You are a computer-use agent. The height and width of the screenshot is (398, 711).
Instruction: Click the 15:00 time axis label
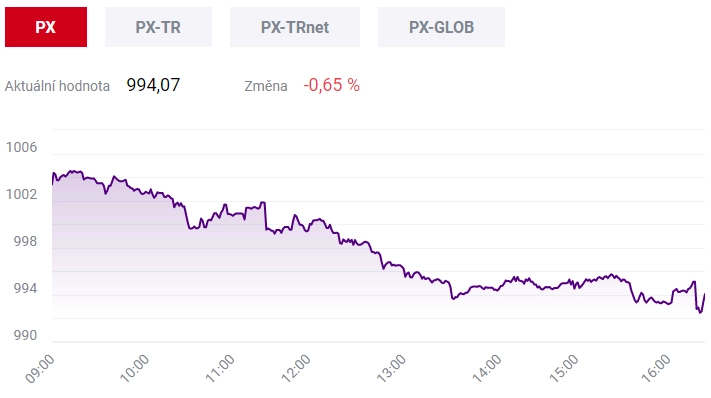click(x=564, y=369)
